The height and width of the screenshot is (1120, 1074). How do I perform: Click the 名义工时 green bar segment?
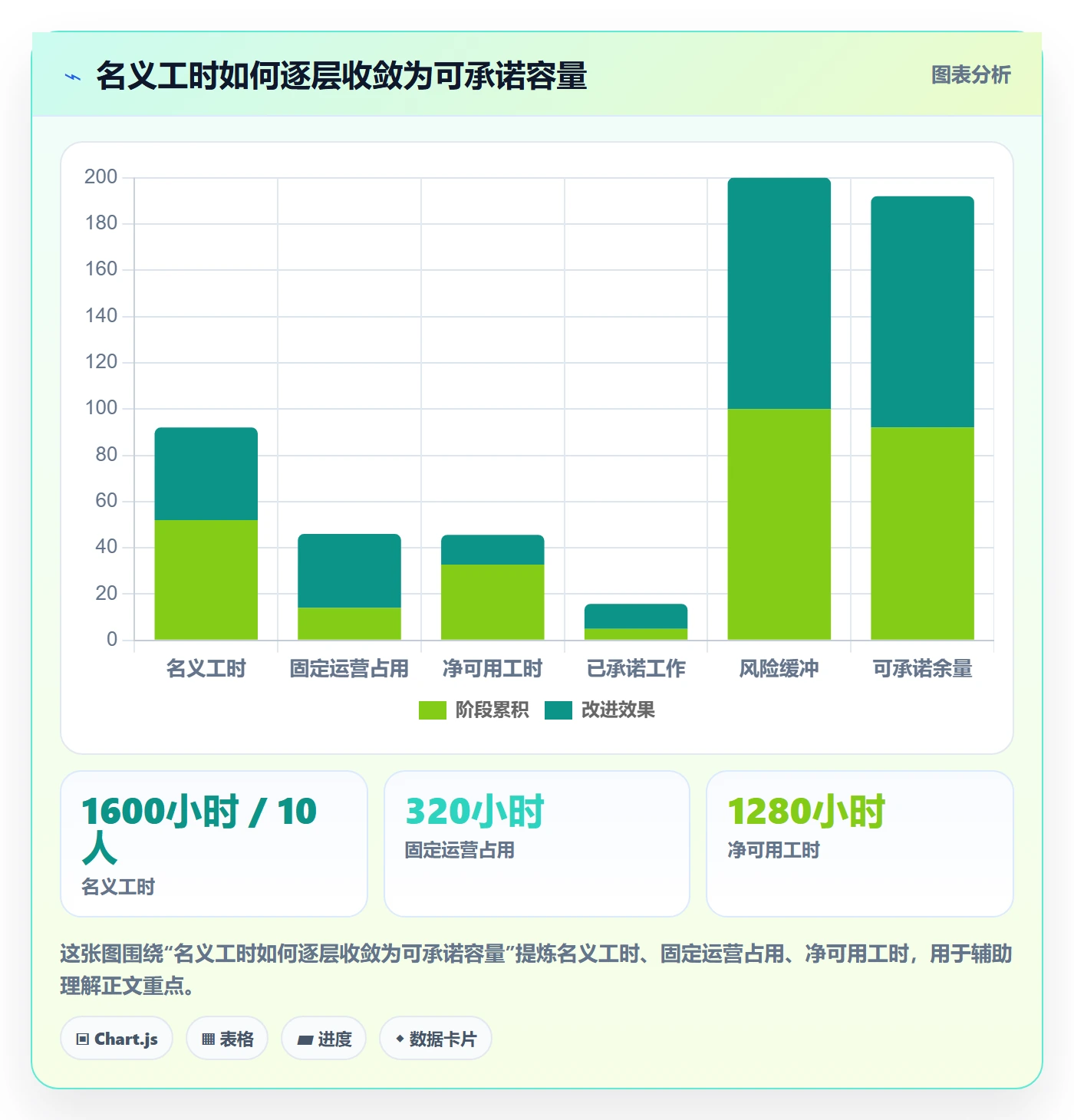click(206, 580)
